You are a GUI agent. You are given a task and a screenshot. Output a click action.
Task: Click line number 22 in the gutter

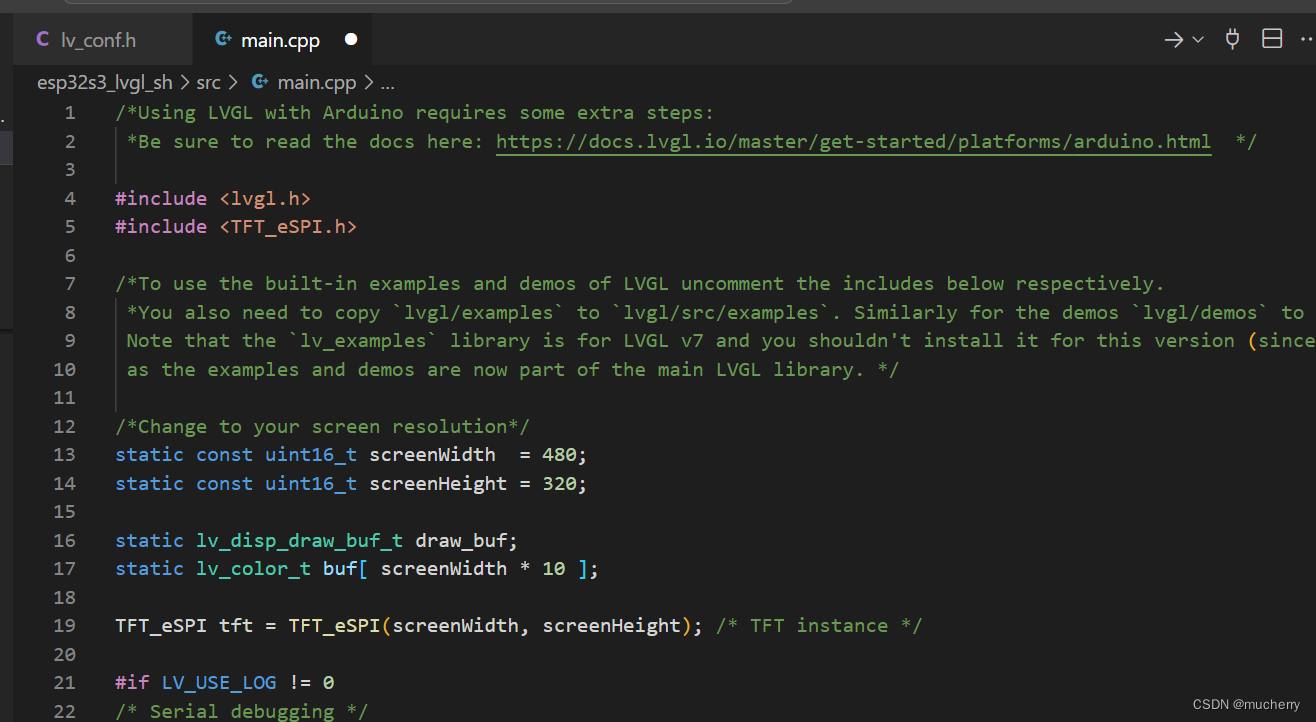pos(64,711)
